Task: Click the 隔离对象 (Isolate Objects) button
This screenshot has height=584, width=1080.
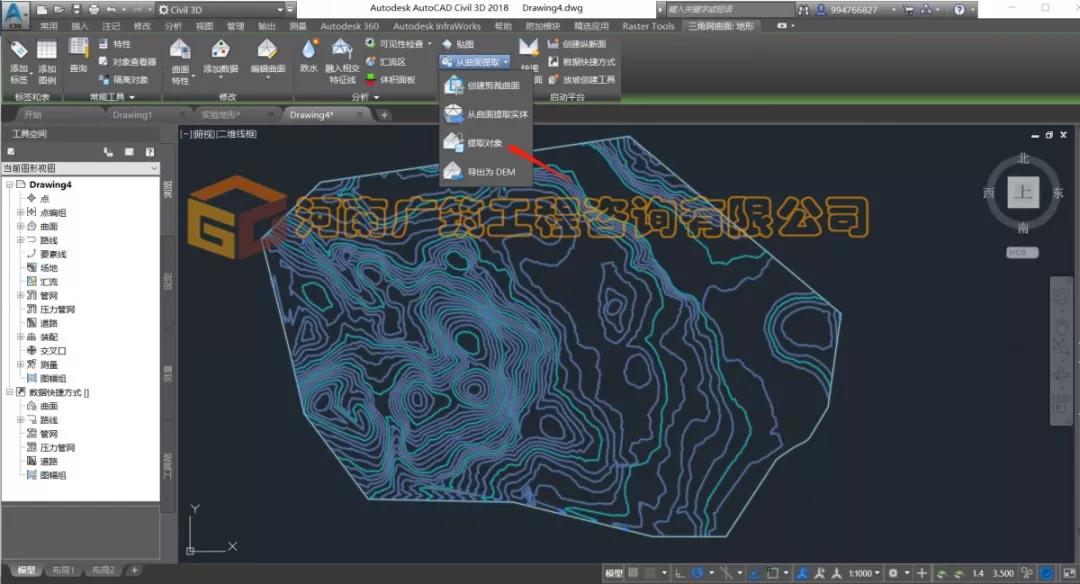Action: [x=123, y=80]
